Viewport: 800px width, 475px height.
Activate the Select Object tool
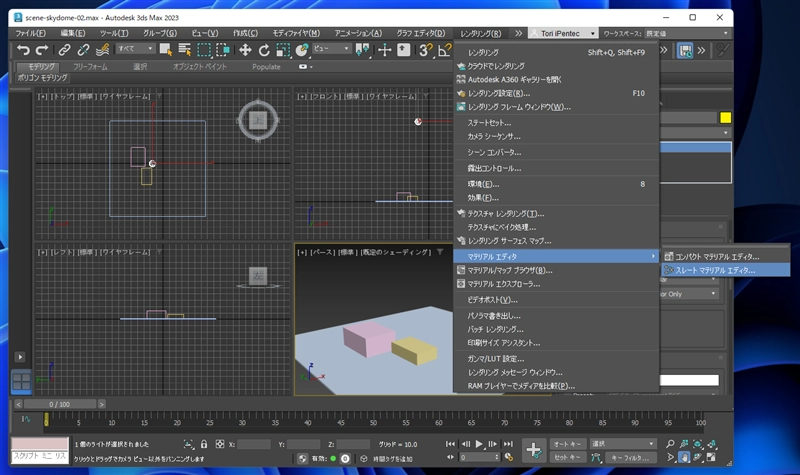pos(165,50)
